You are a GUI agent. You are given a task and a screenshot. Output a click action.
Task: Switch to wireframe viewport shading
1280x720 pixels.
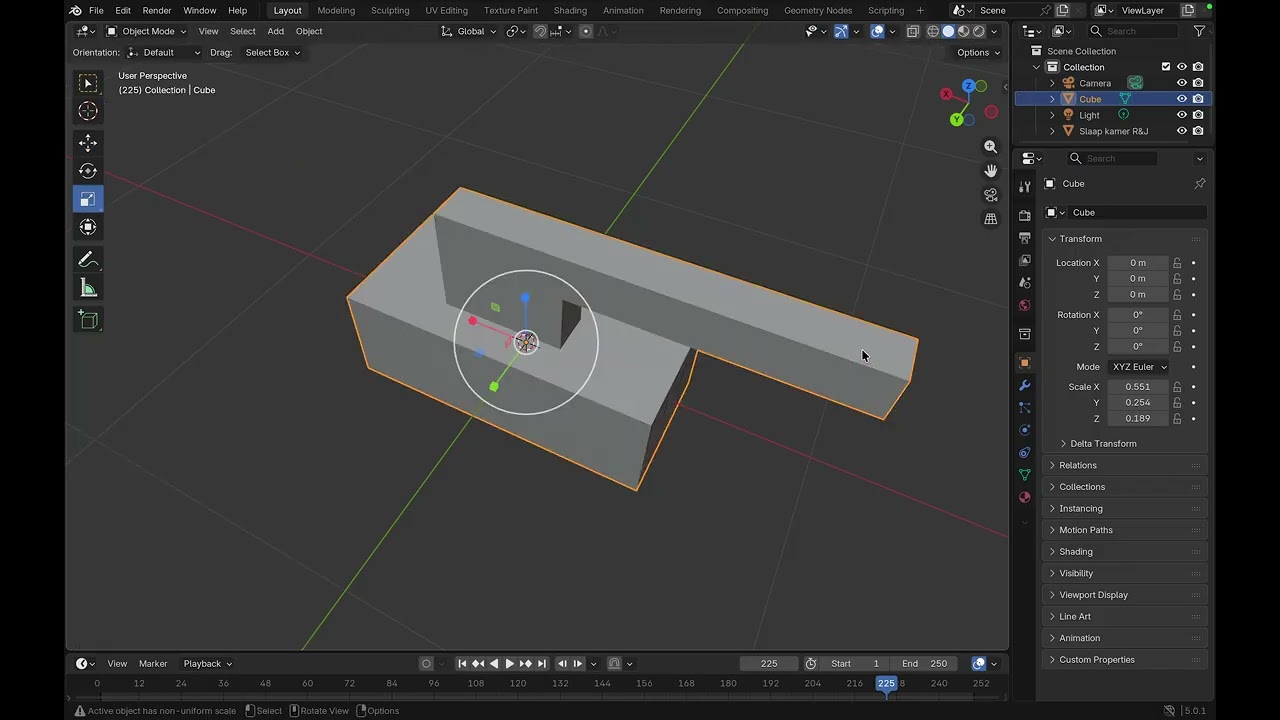tap(933, 31)
